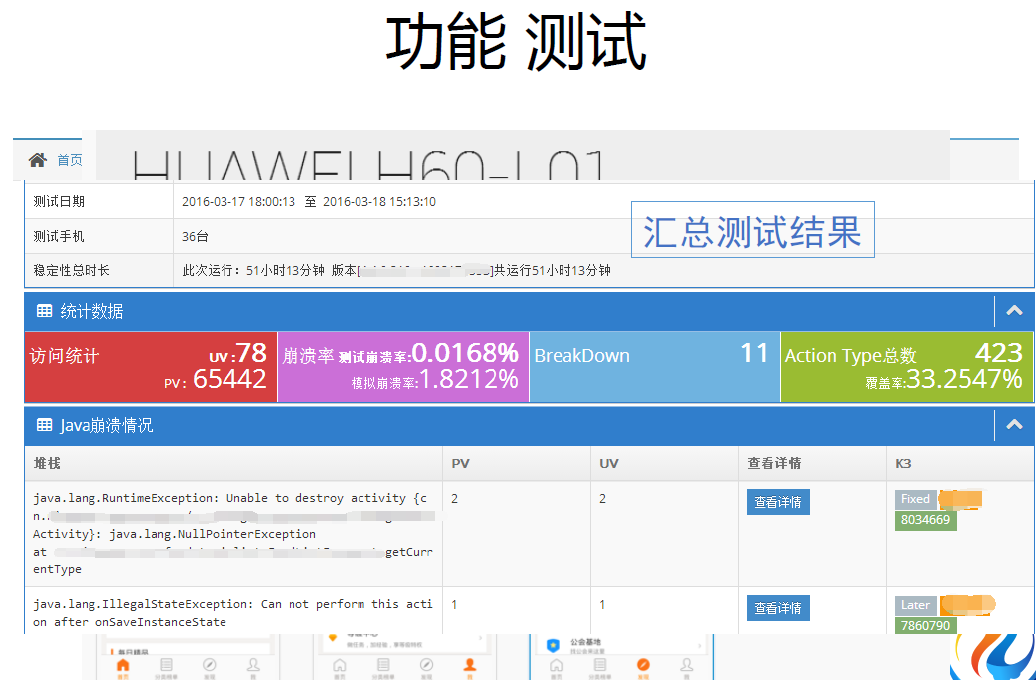This screenshot has height=680, width=1036.
Task: Click the 测试手机 row label
Action: [x=59, y=236]
